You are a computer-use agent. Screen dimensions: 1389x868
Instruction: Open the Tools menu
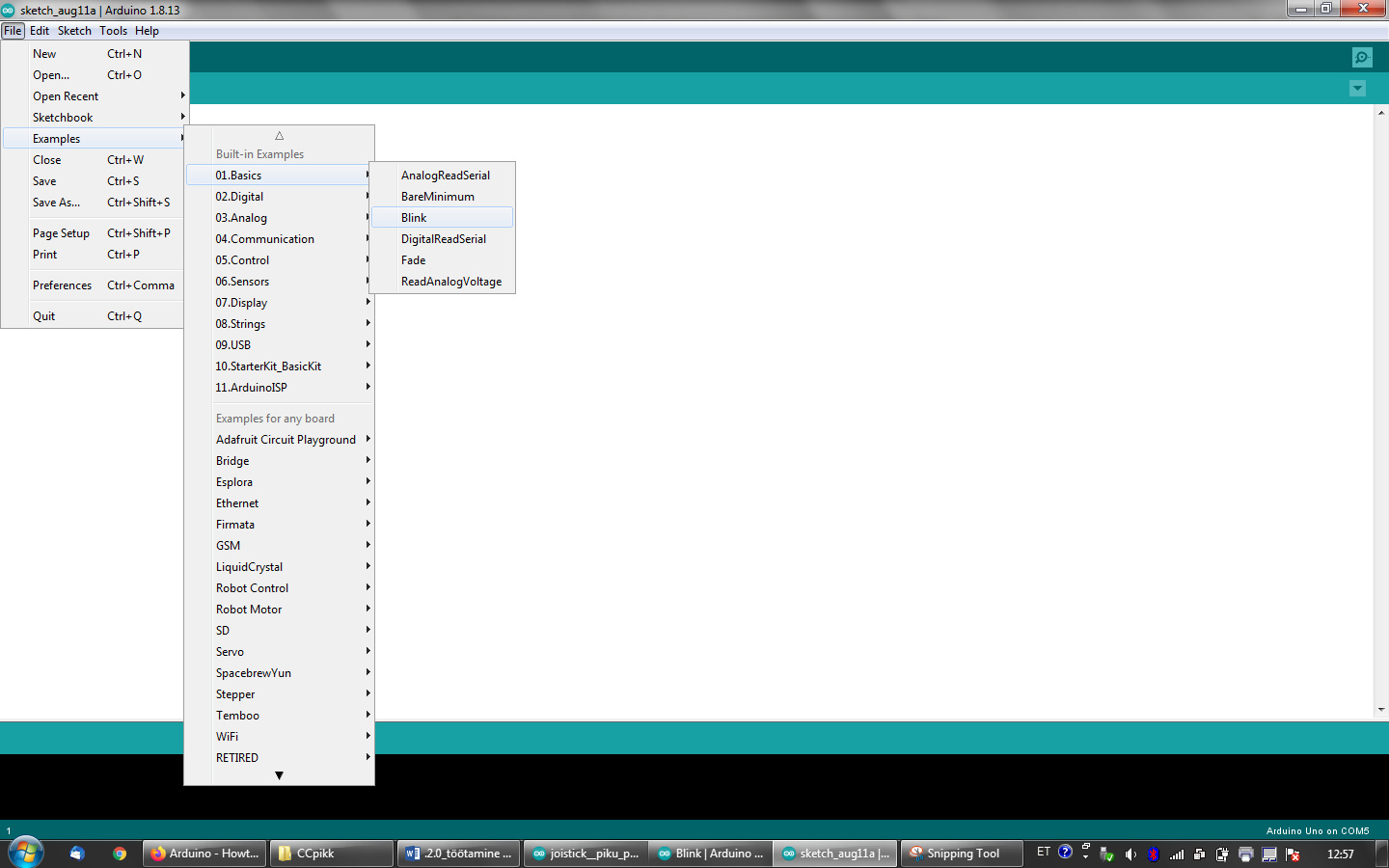[x=113, y=31]
